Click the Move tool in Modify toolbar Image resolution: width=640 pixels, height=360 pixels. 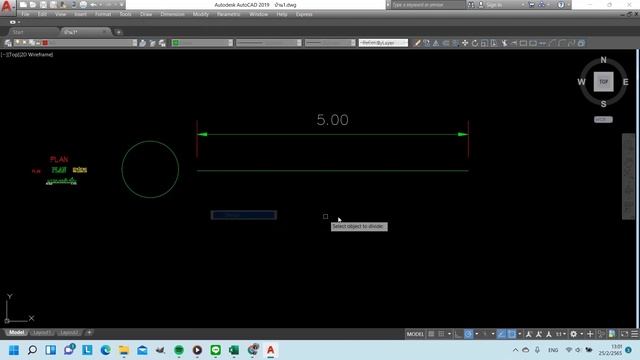(465, 43)
